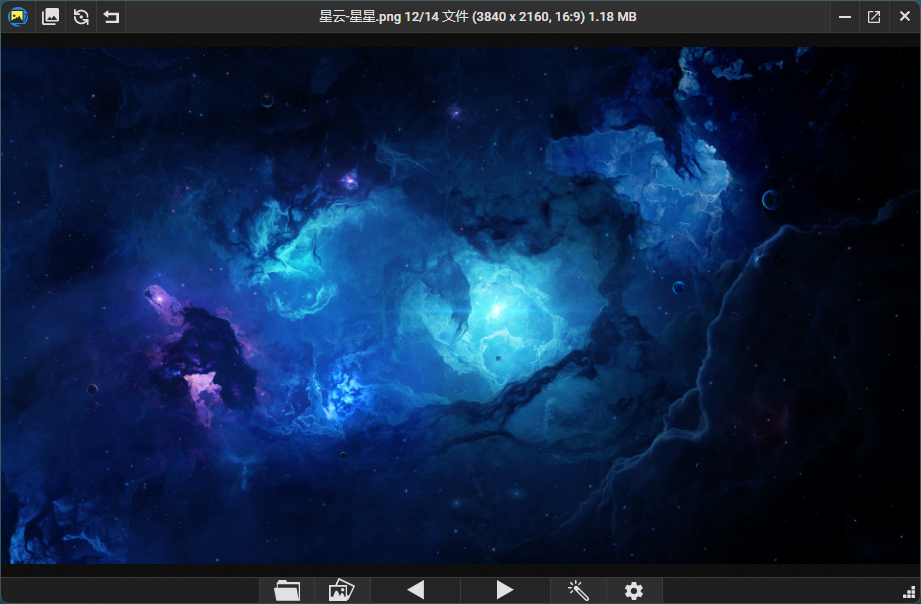
Task: Open the settings gear in bottom toolbar
Action: [x=634, y=590]
